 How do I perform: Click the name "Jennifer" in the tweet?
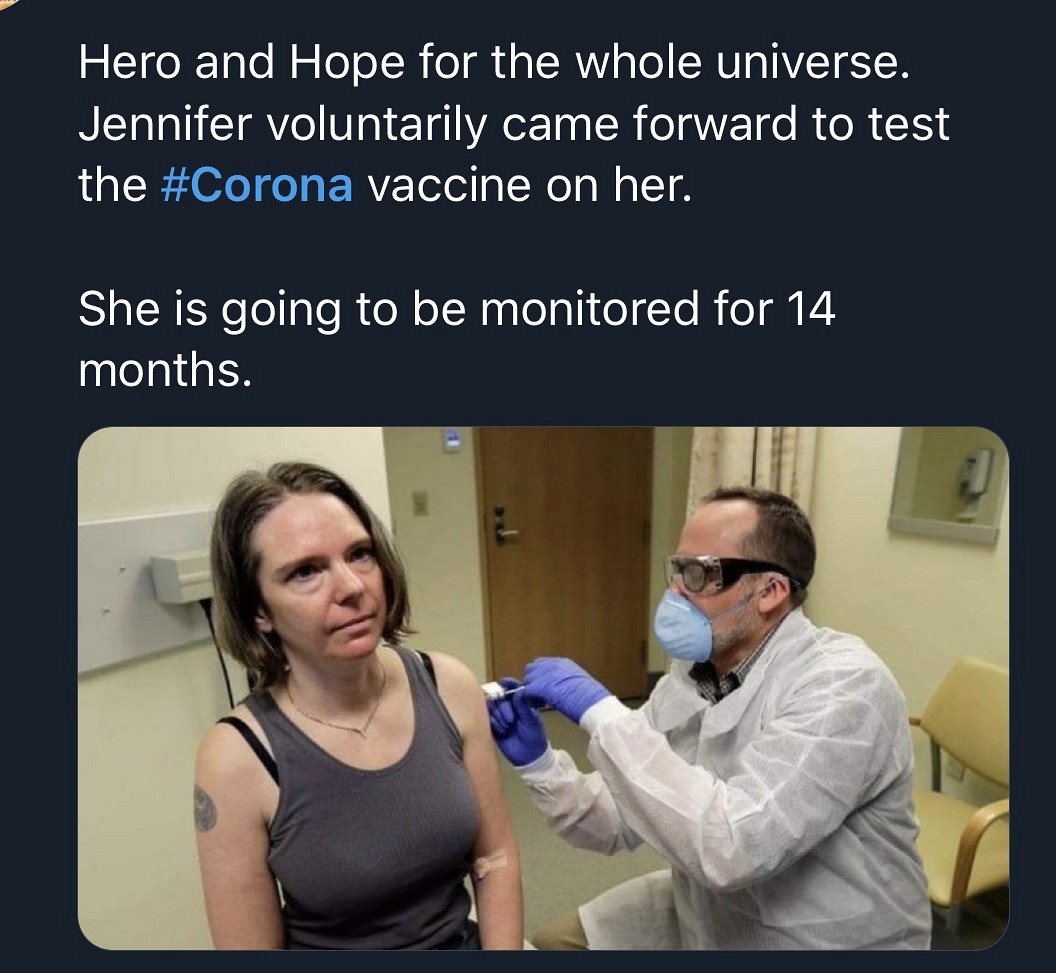pos(152,126)
